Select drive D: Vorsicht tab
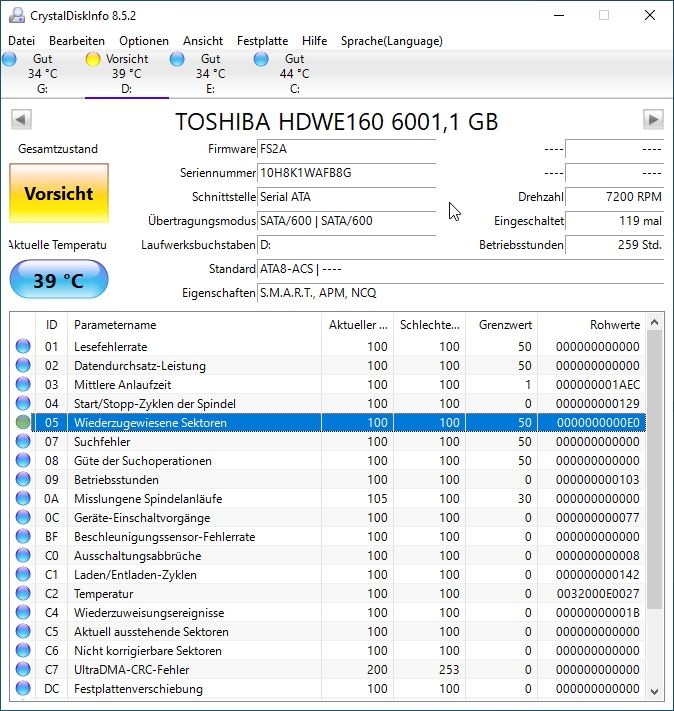Screen dimensions: 674x711 (x=127, y=73)
